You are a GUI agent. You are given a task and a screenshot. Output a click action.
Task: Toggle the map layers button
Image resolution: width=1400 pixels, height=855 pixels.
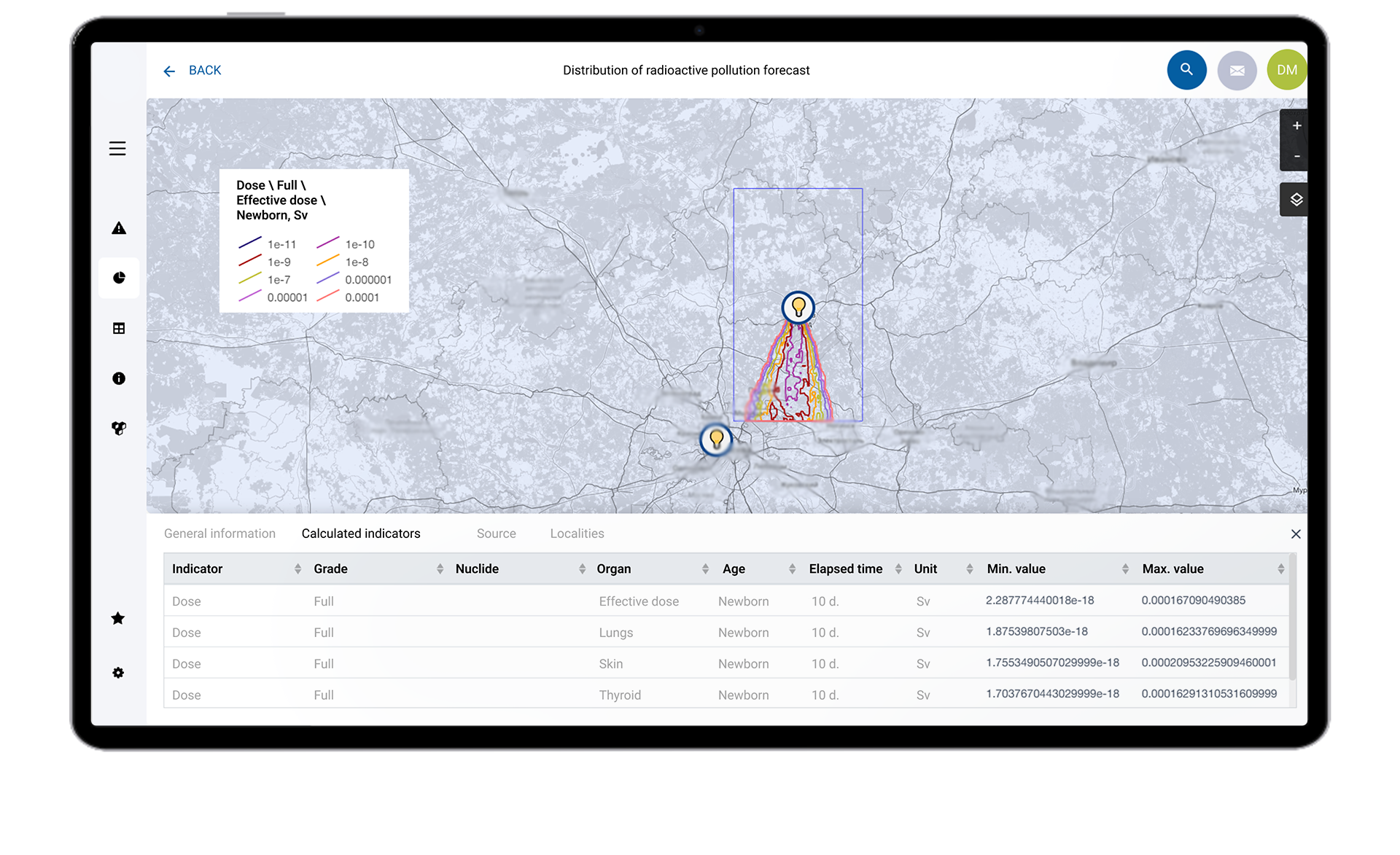pos(1296,200)
